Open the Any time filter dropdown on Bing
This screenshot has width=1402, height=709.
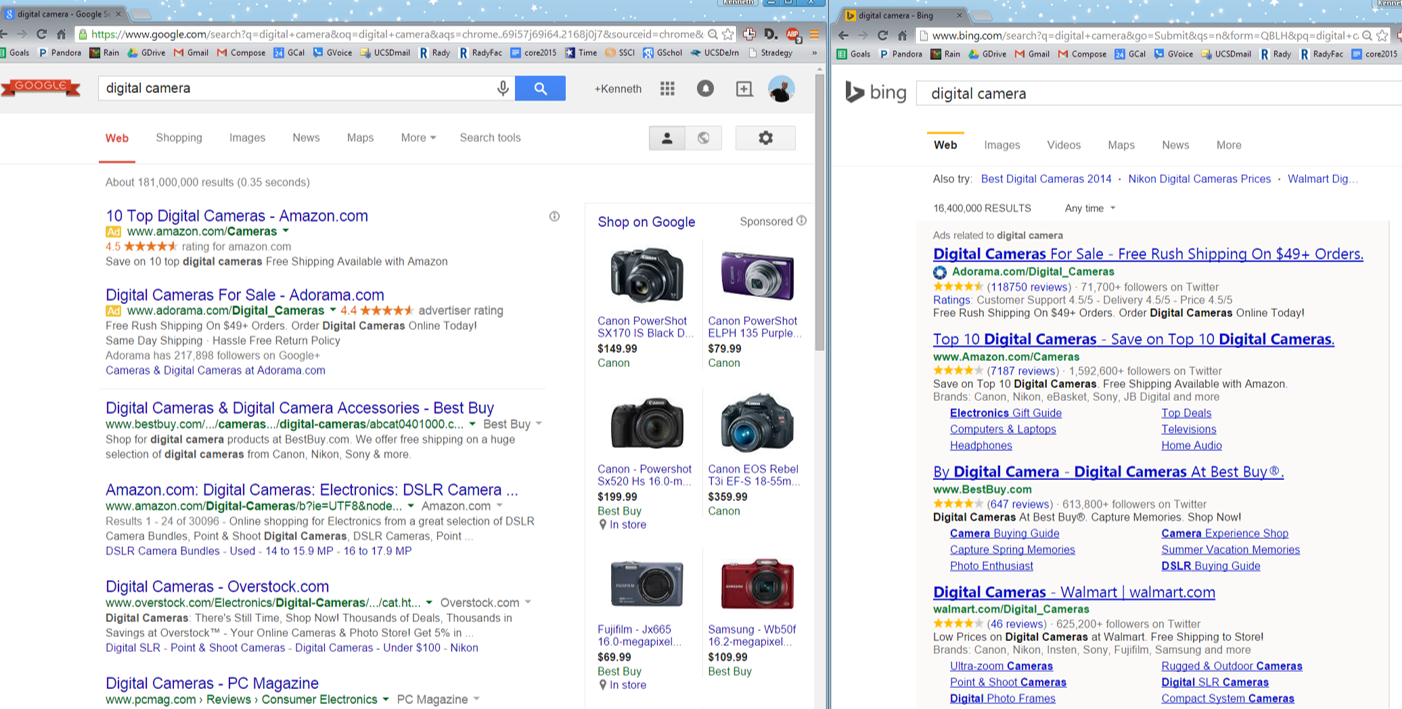1090,209
